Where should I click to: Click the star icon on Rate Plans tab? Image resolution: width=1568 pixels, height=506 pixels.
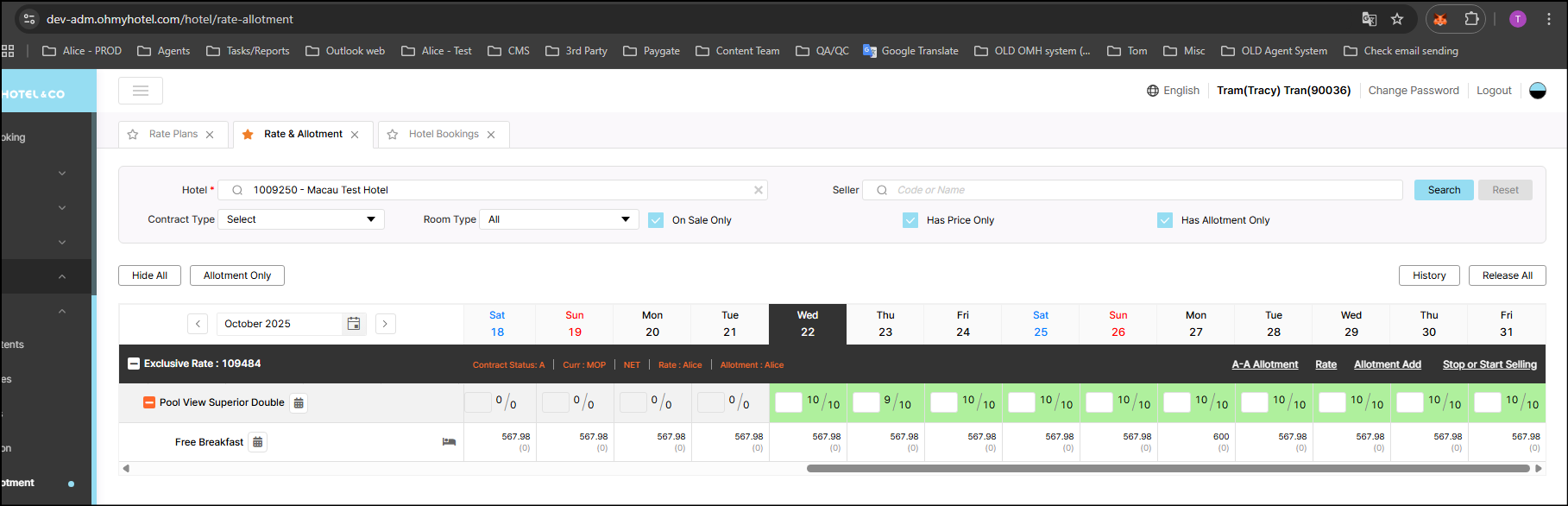click(x=133, y=135)
